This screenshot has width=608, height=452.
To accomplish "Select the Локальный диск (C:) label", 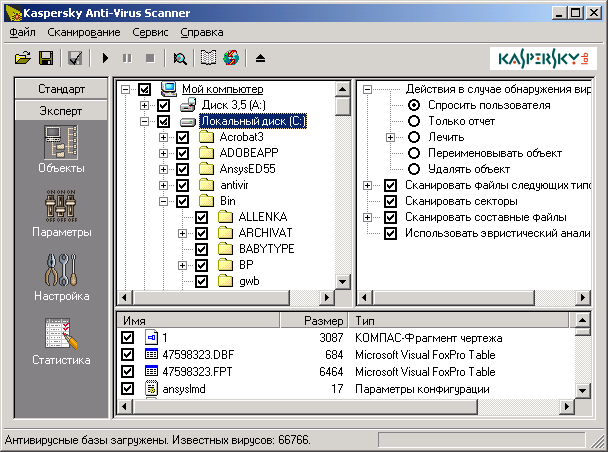I will (253, 121).
